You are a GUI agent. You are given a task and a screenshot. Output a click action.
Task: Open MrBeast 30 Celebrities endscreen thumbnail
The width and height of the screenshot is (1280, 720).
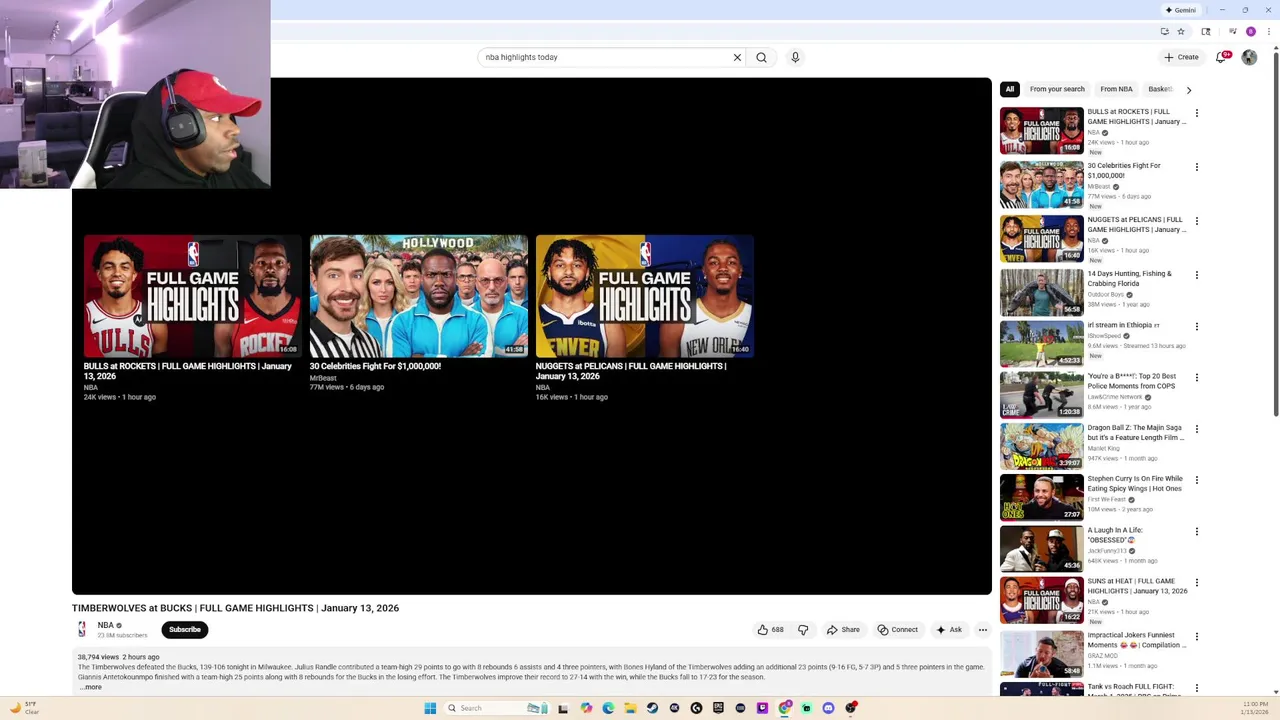point(418,296)
